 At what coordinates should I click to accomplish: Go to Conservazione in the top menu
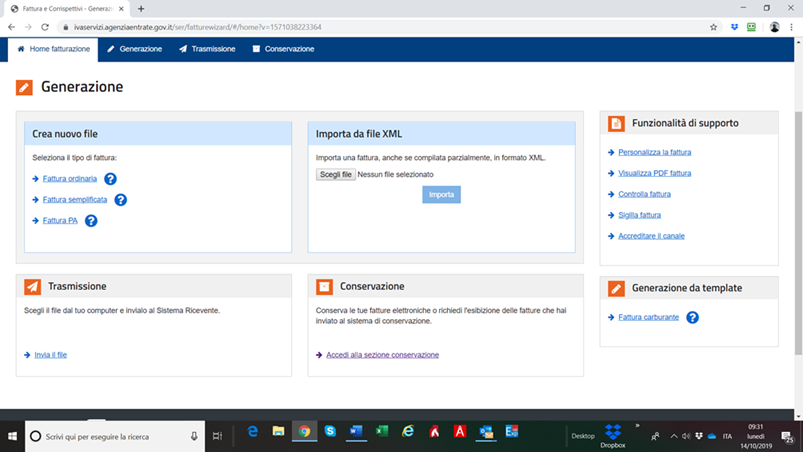[x=283, y=49]
